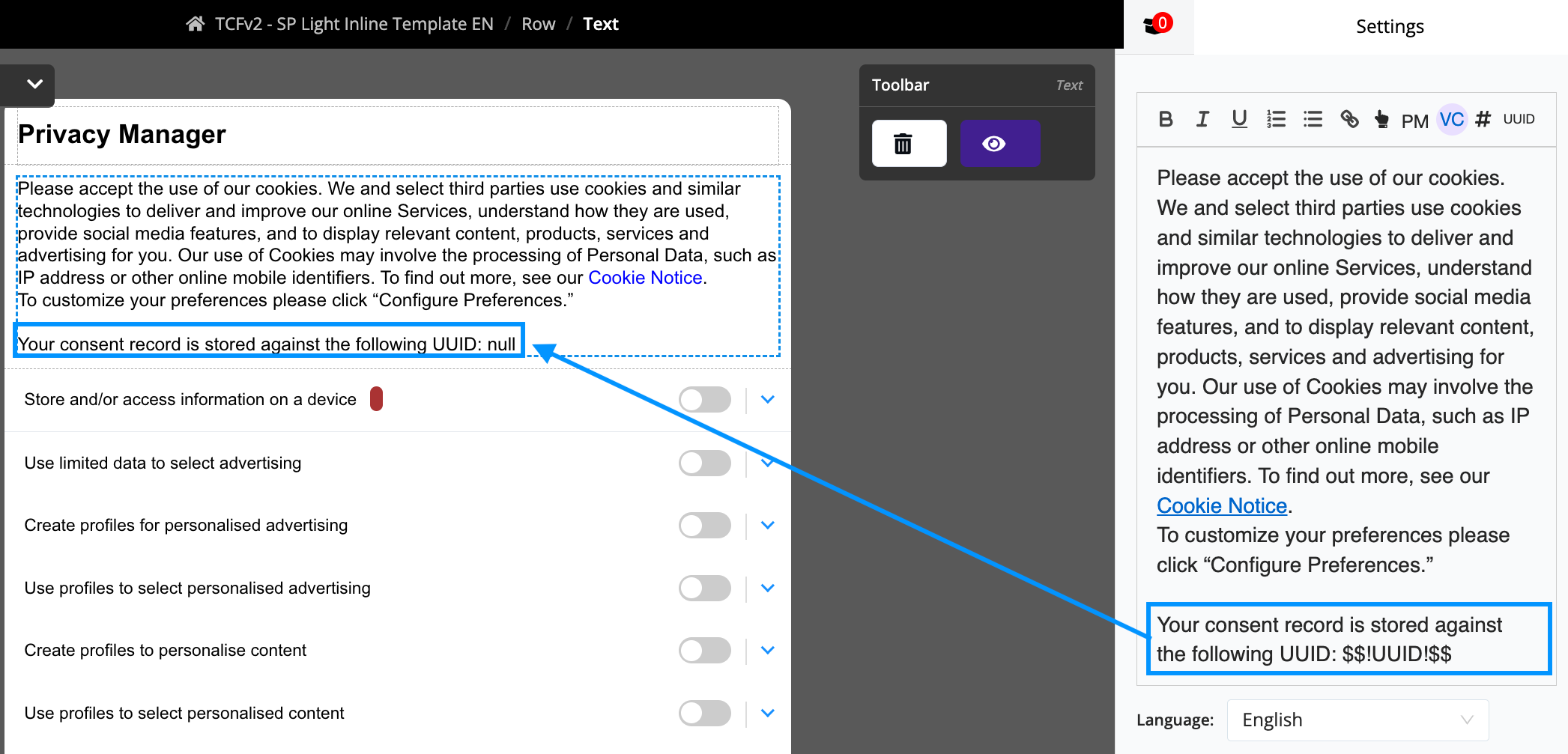Collapse panel with top-left chevron button

(34, 84)
